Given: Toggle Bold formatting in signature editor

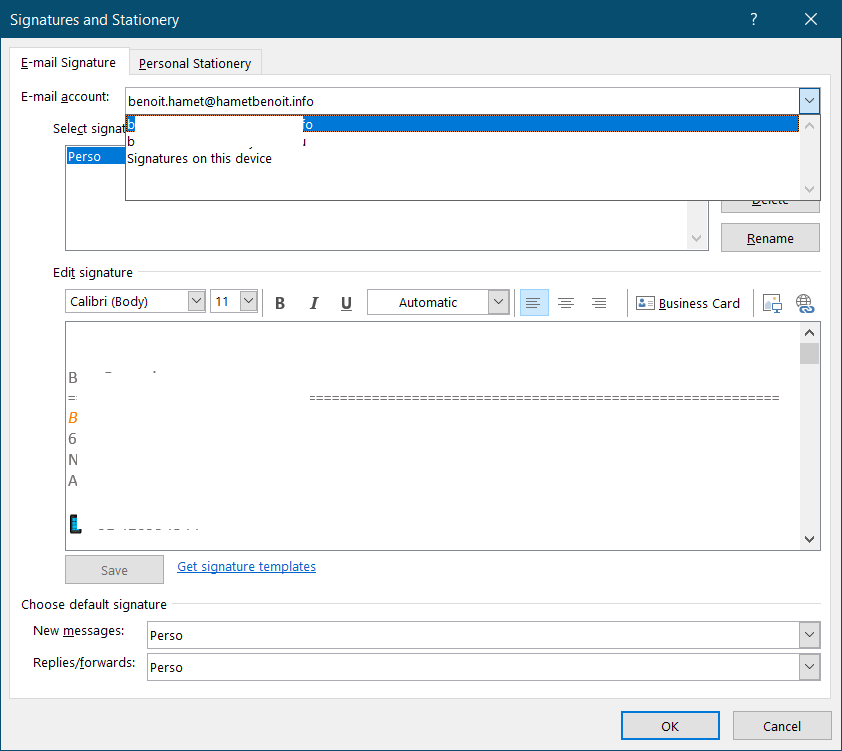Looking at the screenshot, I should click(280, 303).
